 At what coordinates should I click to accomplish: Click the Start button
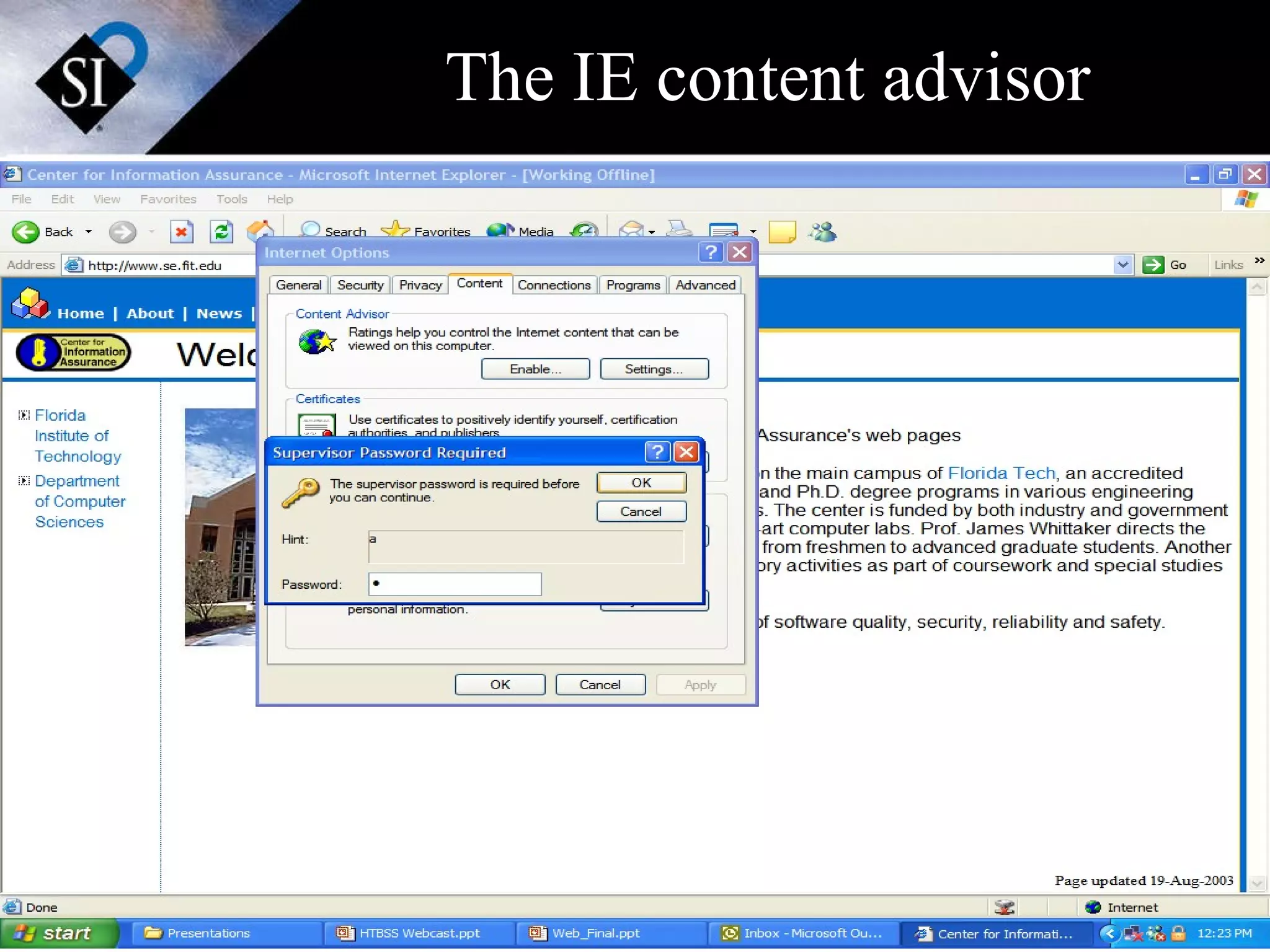[60, 933]
